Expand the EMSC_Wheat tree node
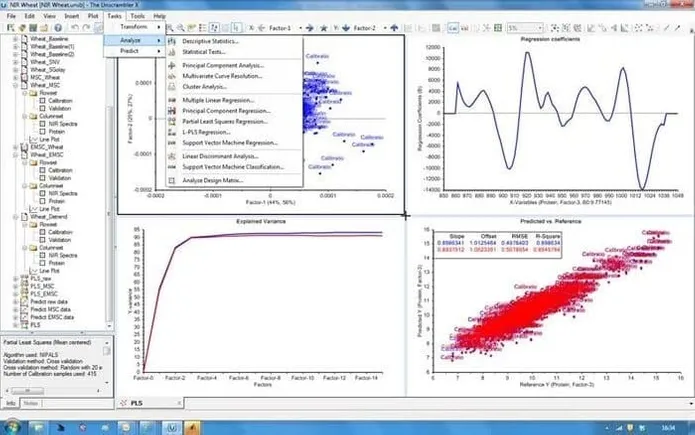The width and height of the screenshot is (695, 435). pos(16,147)
